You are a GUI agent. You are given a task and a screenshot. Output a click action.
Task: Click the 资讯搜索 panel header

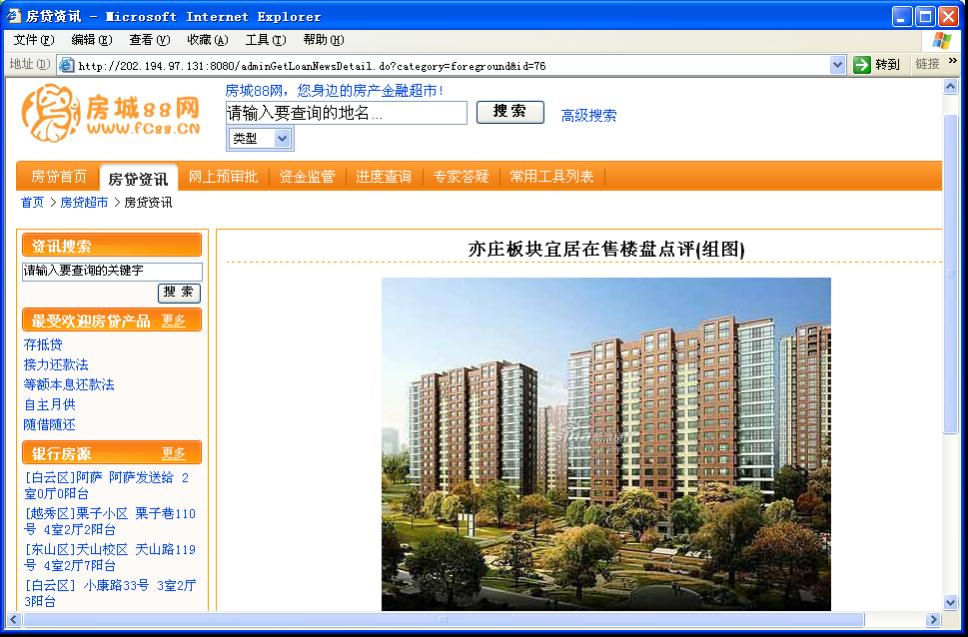112,245
